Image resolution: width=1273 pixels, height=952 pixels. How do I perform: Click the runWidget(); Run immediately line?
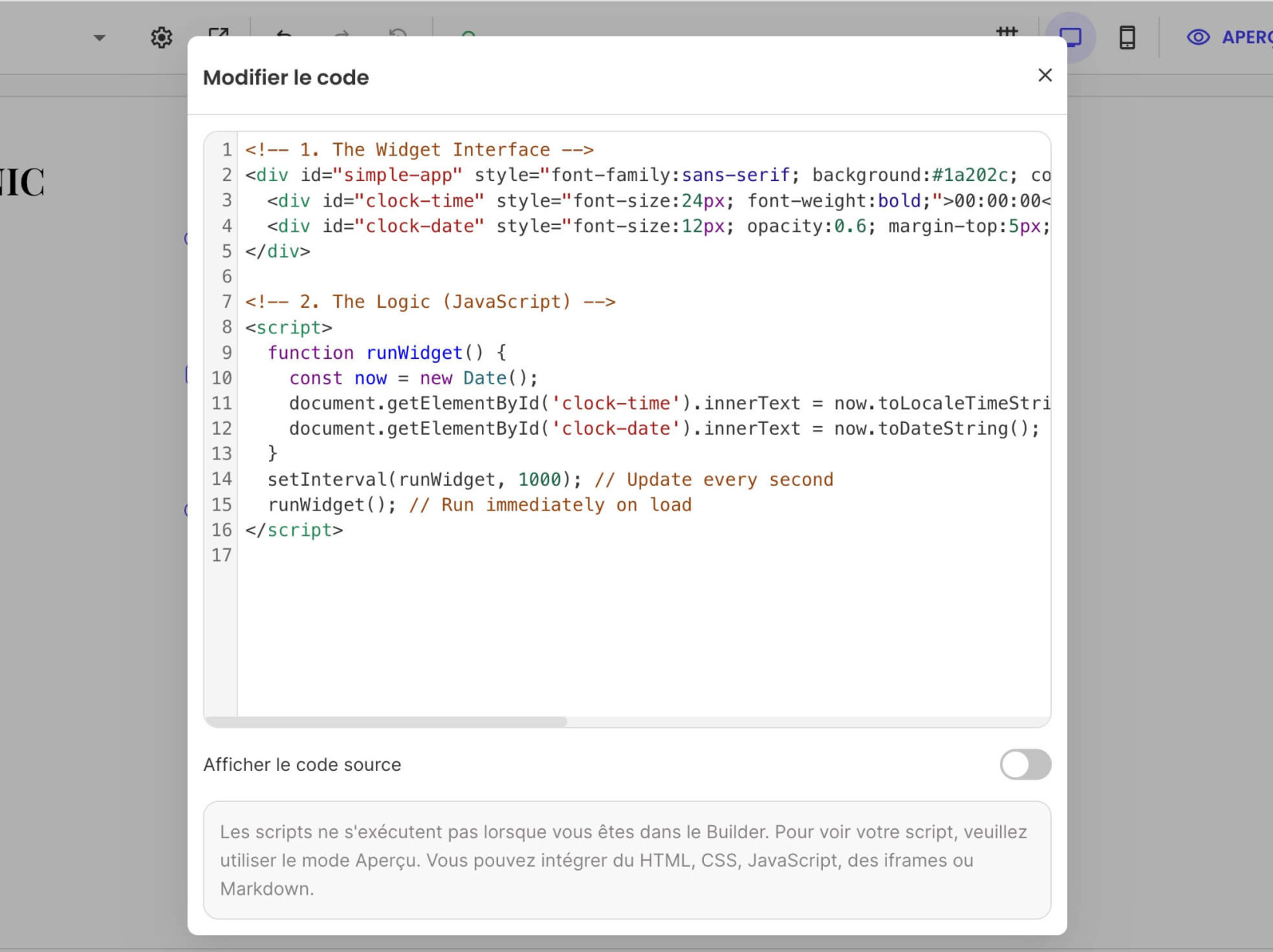(x=480, y=504)
